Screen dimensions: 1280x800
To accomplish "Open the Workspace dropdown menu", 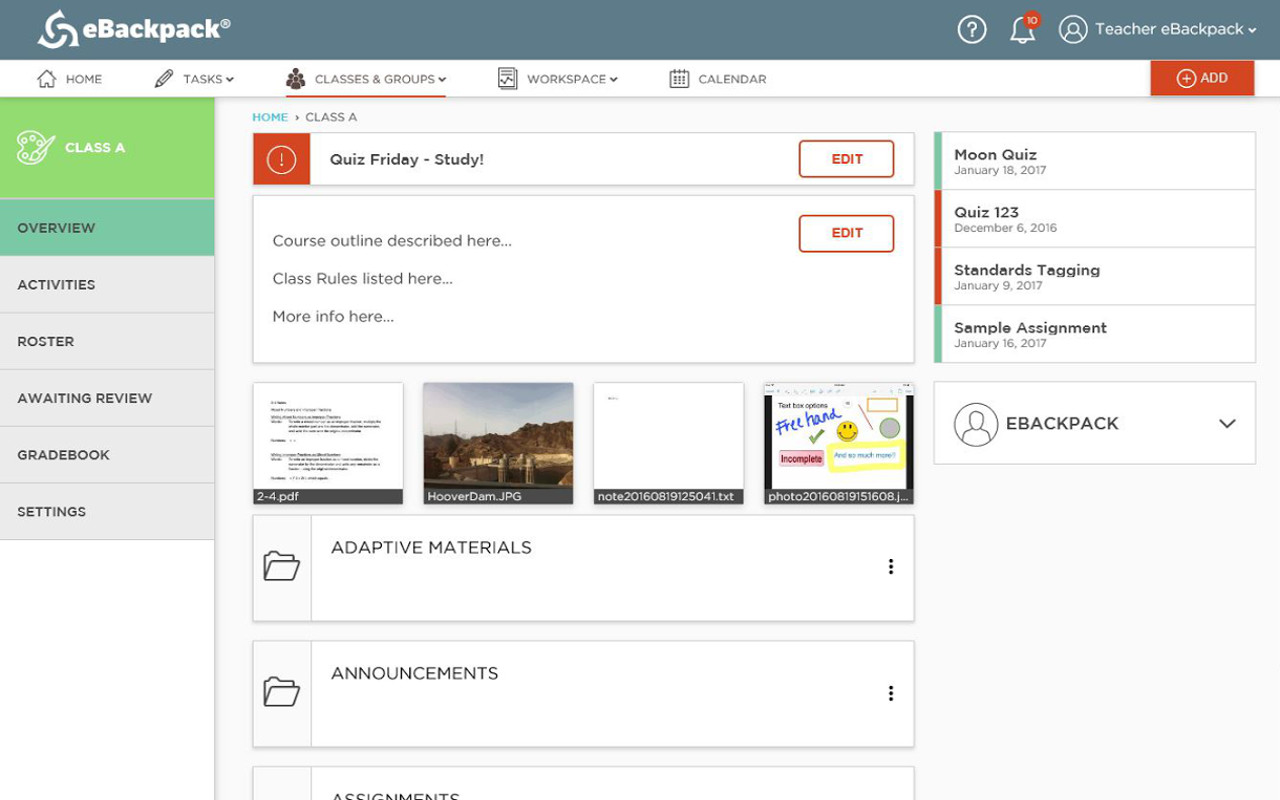I will pos(558,79).
